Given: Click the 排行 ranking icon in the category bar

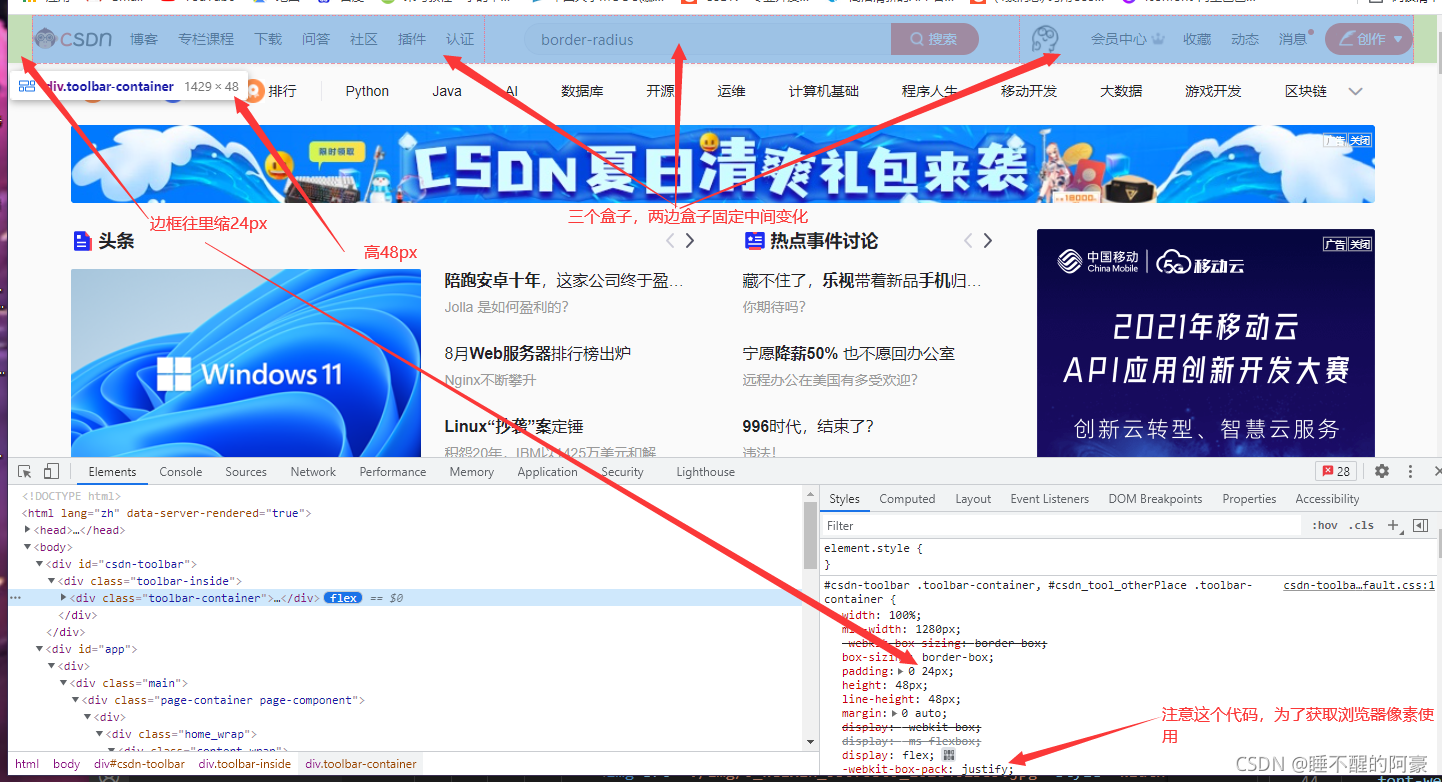Looking at the screenshot, I should (255, 91).
